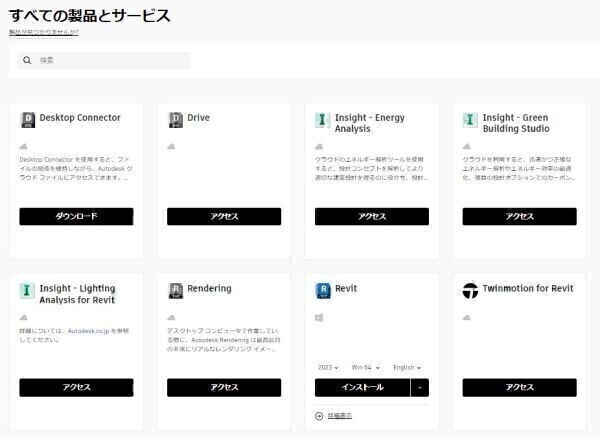Viewport: 600px width, 437px height.
Task: Focus the 検索 search input field
Action: [x=104, y=60]
